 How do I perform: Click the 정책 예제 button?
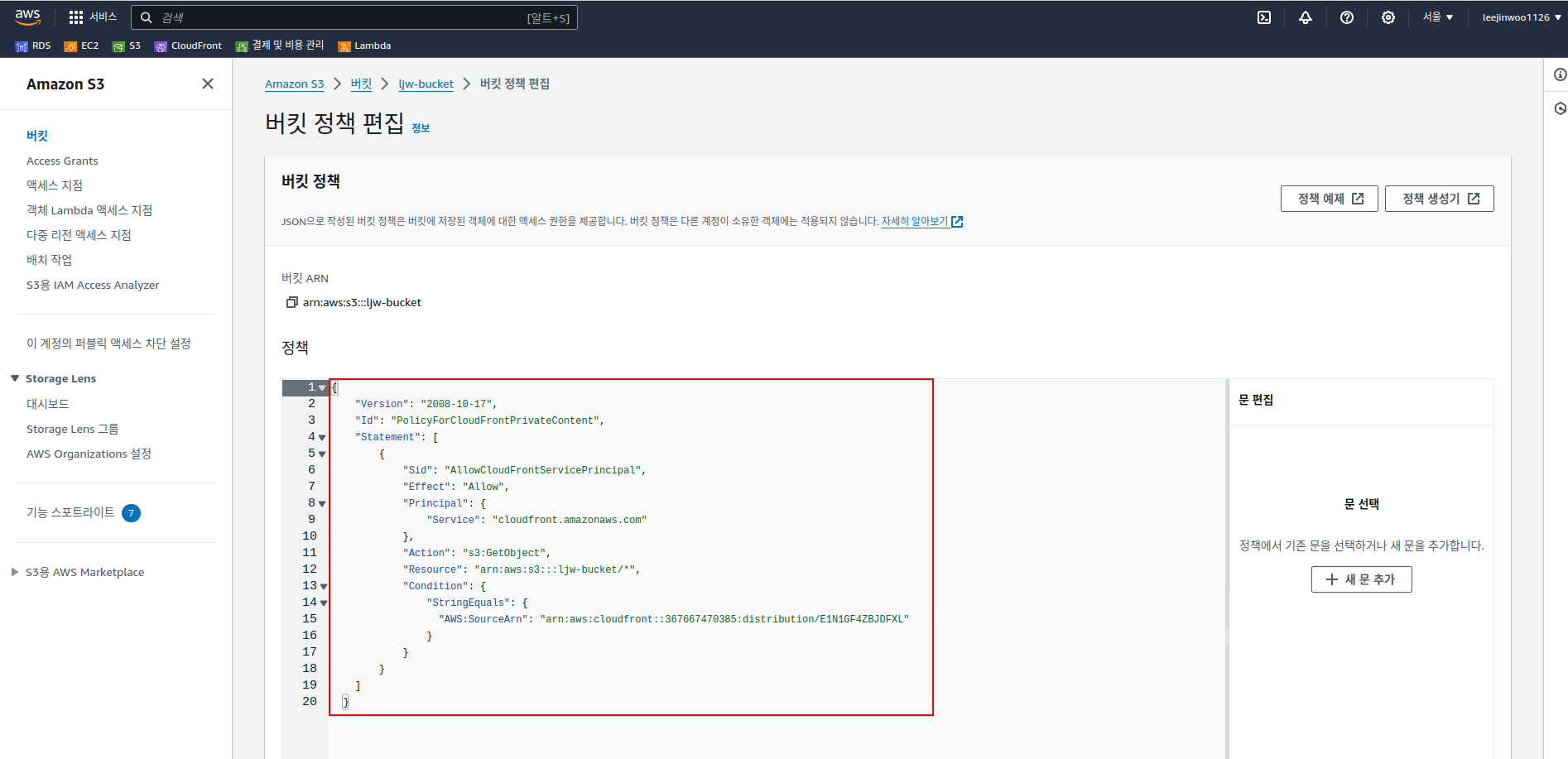[x=1329, y=199]
